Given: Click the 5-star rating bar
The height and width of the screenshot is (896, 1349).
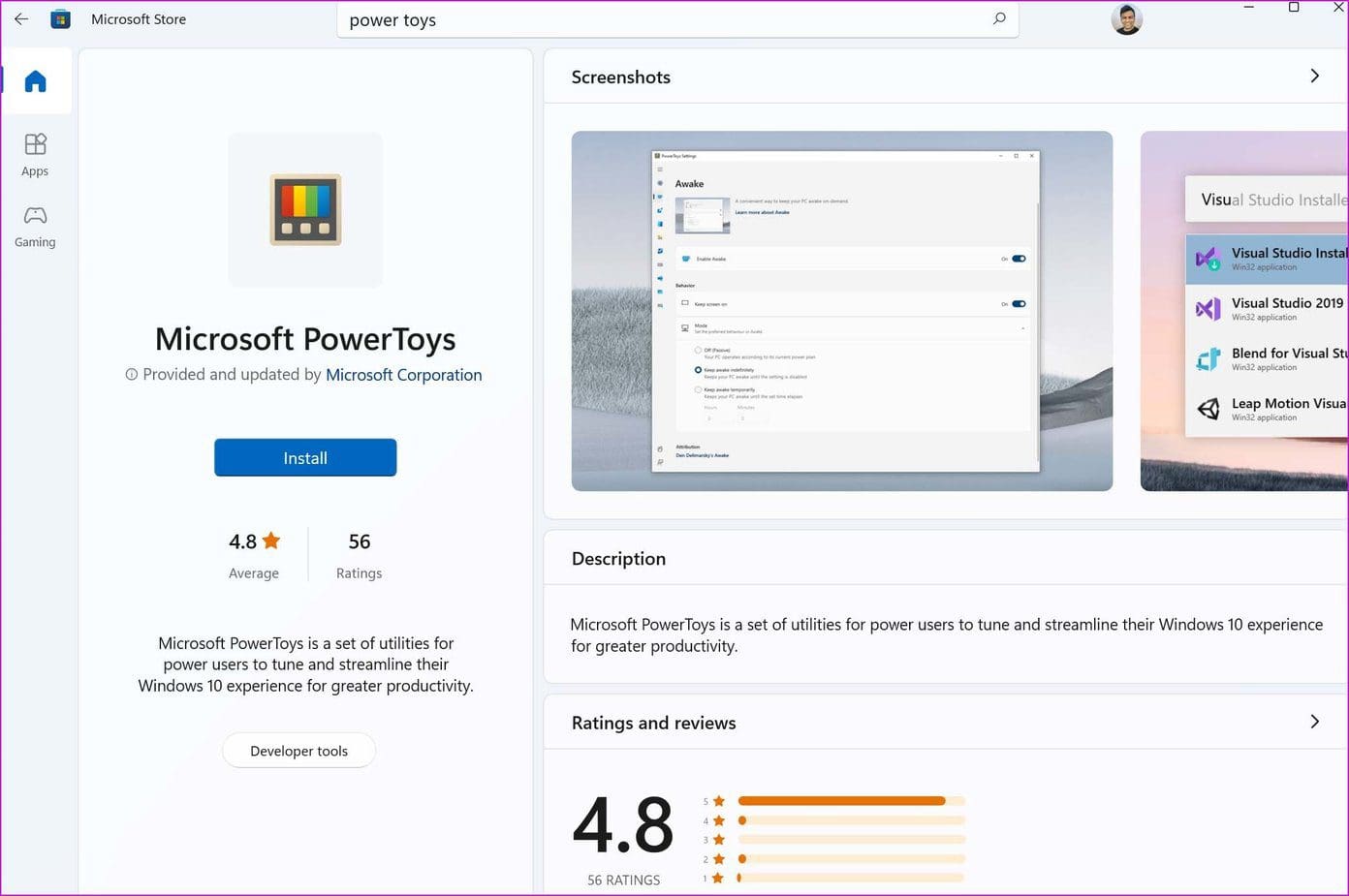Looking at the screenshot, I should 851,801.
